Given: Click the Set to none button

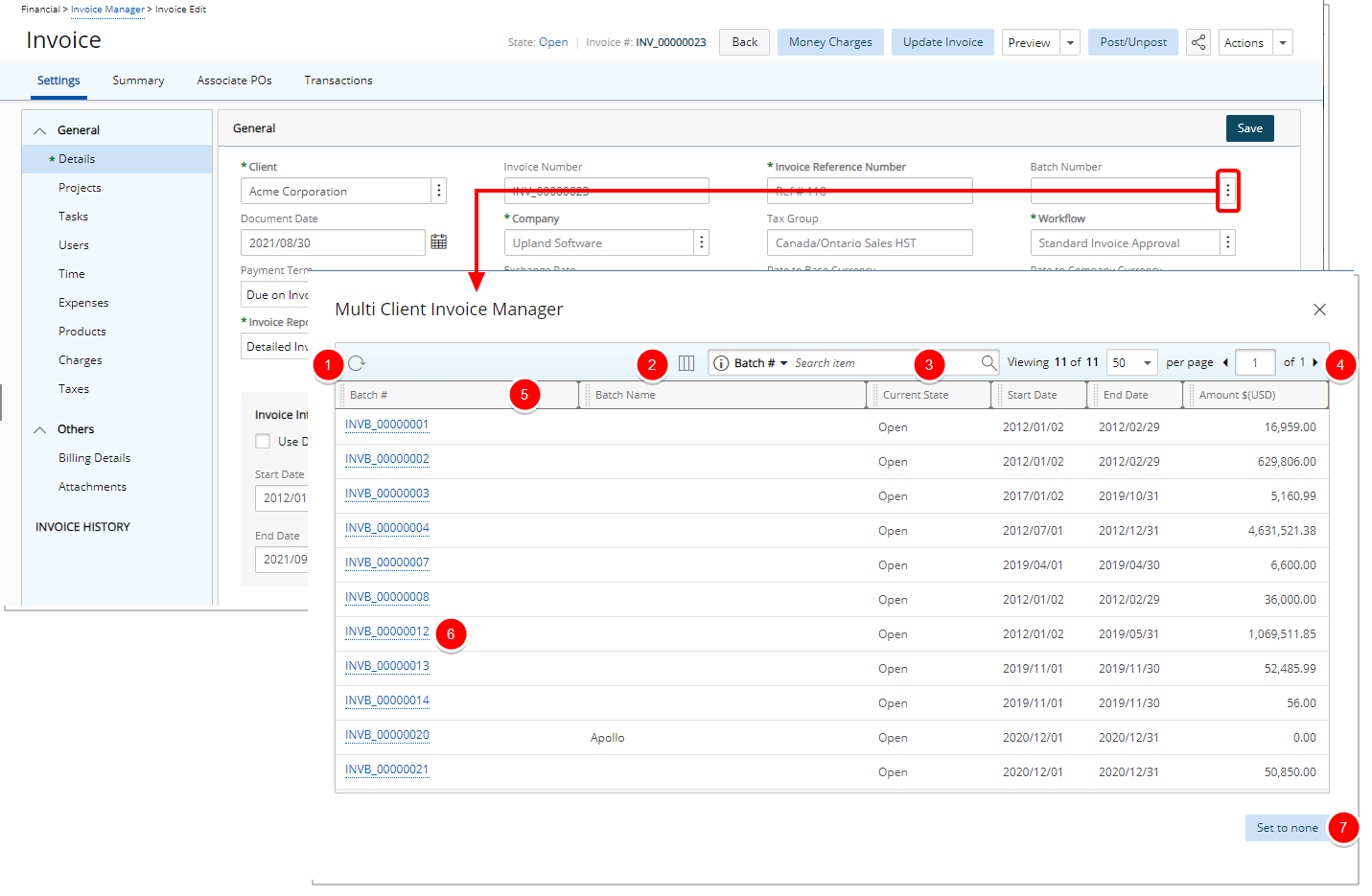Looking at the screenshot, I should pos(1287,828).
